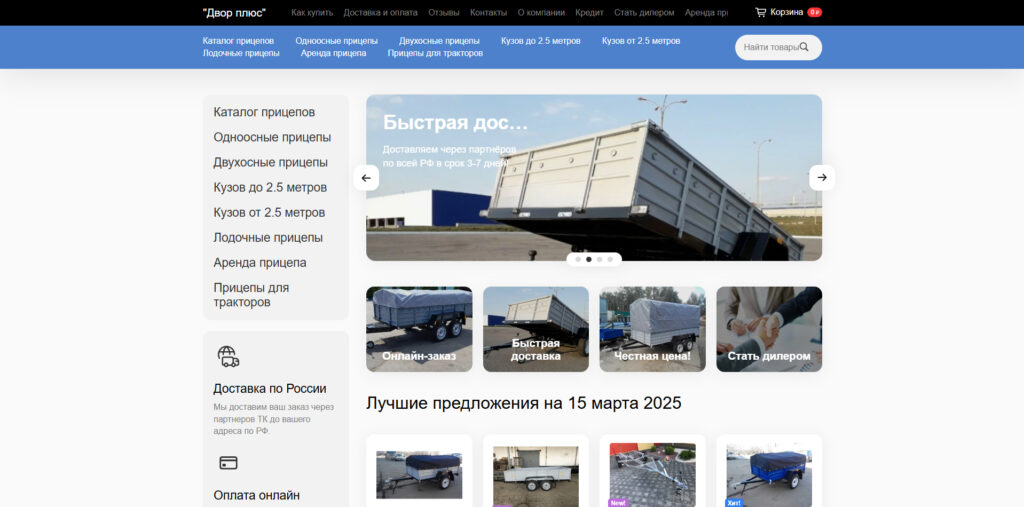Image resolution: width=1024 pixels, height=507 pixels.
Task: Click "Доставка по России" heading
Action: (x=270, y=389)
